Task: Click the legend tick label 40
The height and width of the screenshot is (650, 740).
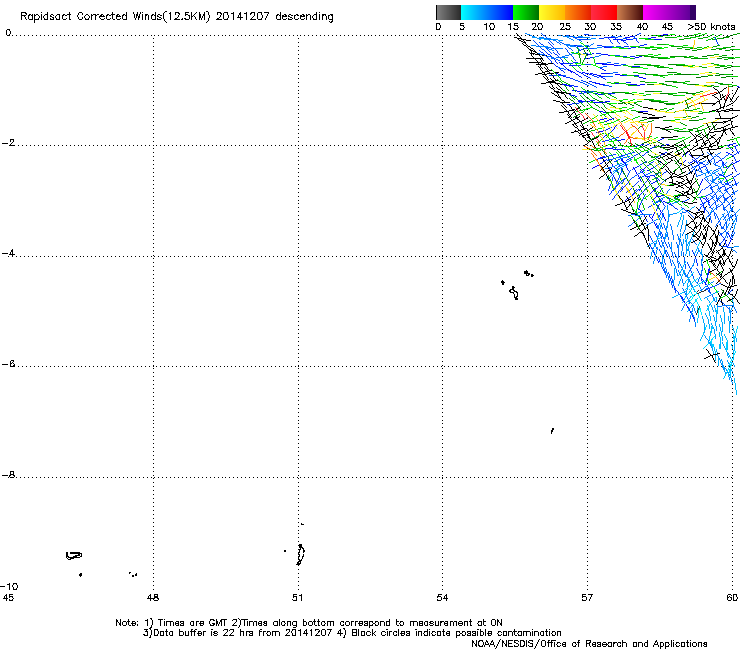Action: click(642, 27)
